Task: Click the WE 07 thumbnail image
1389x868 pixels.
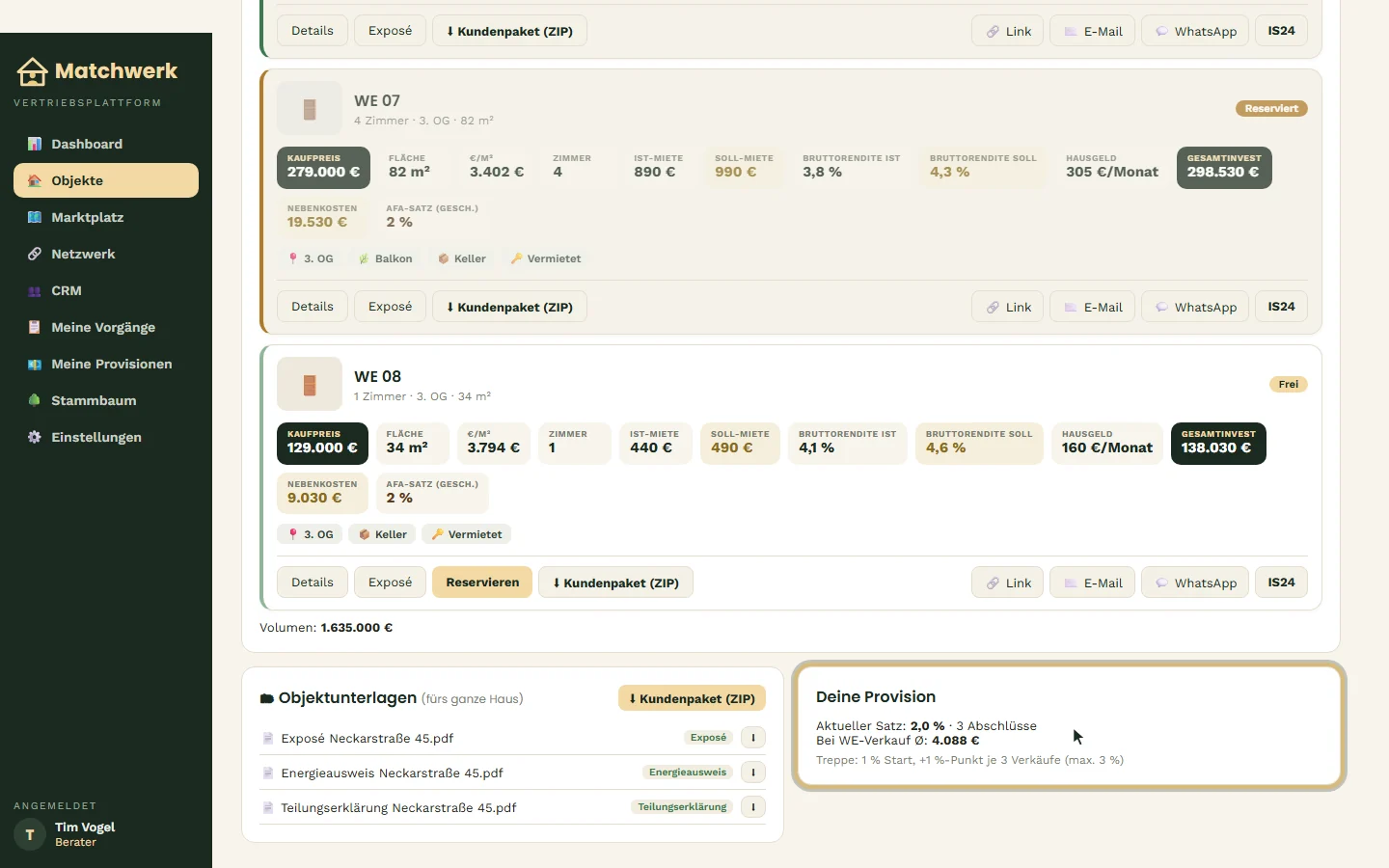Action: click(310, 108)
